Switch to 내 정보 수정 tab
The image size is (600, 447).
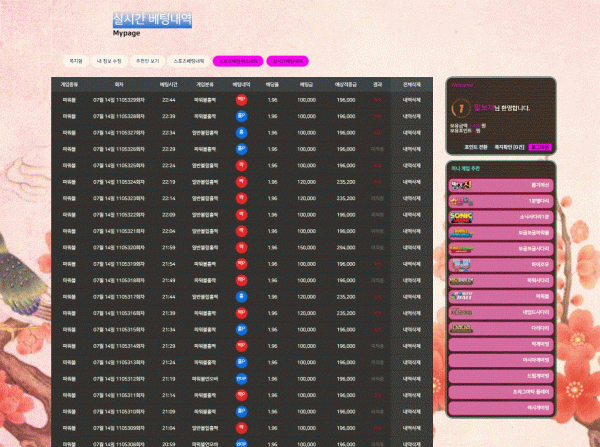(109, 61)
